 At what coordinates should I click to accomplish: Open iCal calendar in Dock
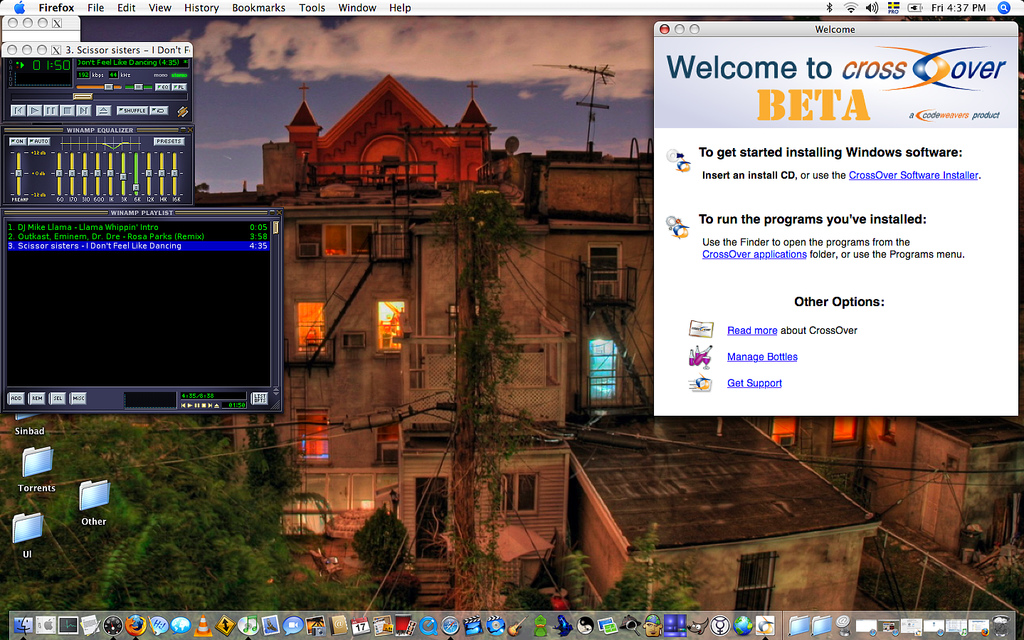click(x=360, y=626)
